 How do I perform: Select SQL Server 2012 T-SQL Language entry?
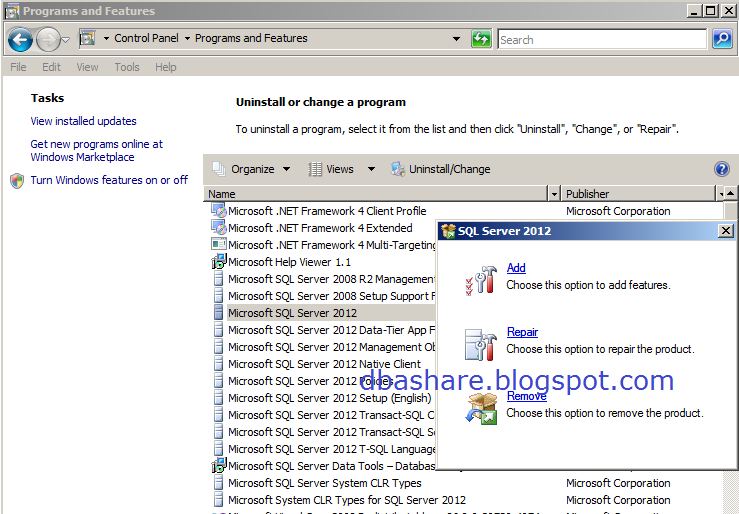tap(331, 449)
